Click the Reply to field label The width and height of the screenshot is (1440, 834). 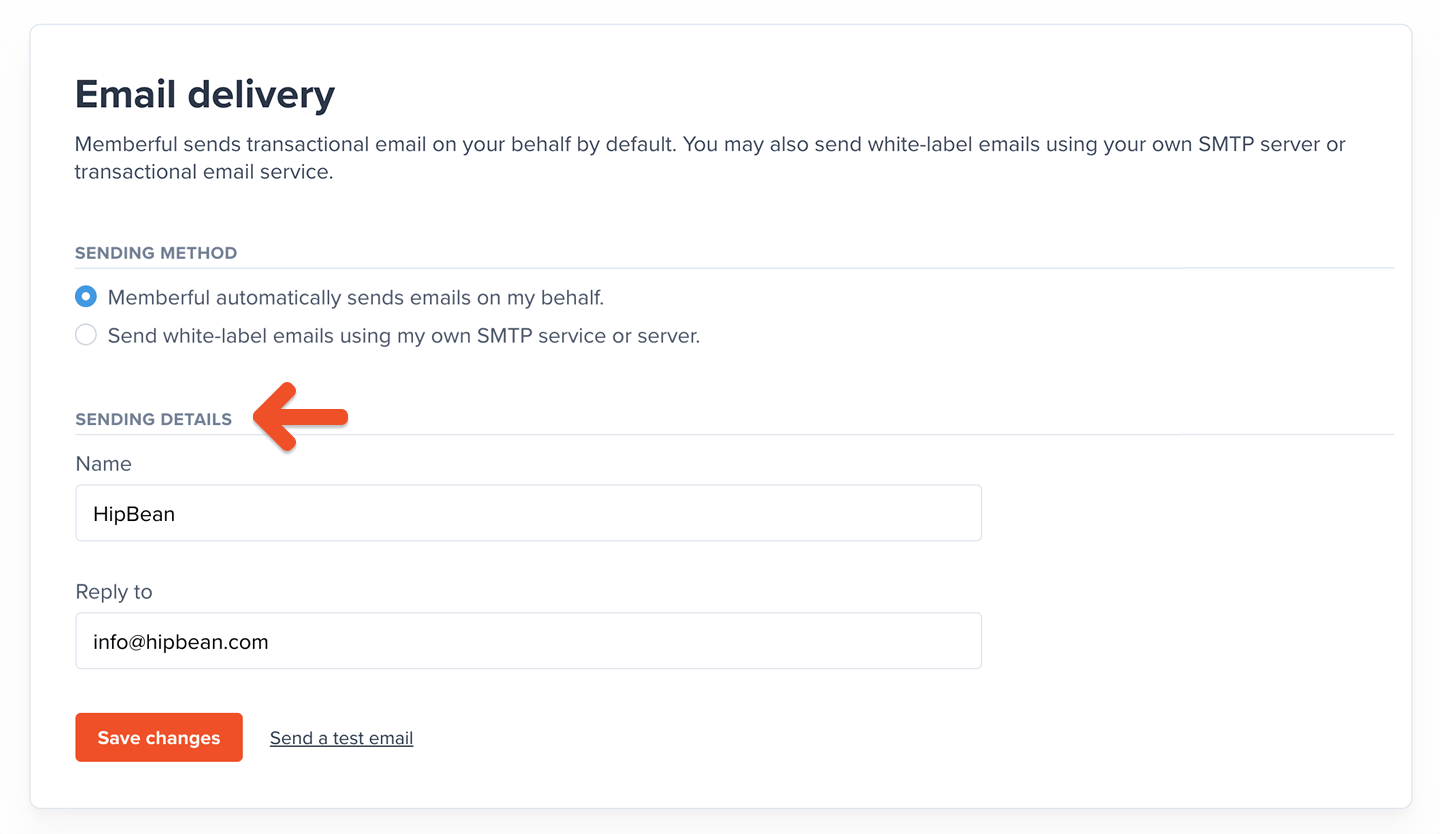114,592
